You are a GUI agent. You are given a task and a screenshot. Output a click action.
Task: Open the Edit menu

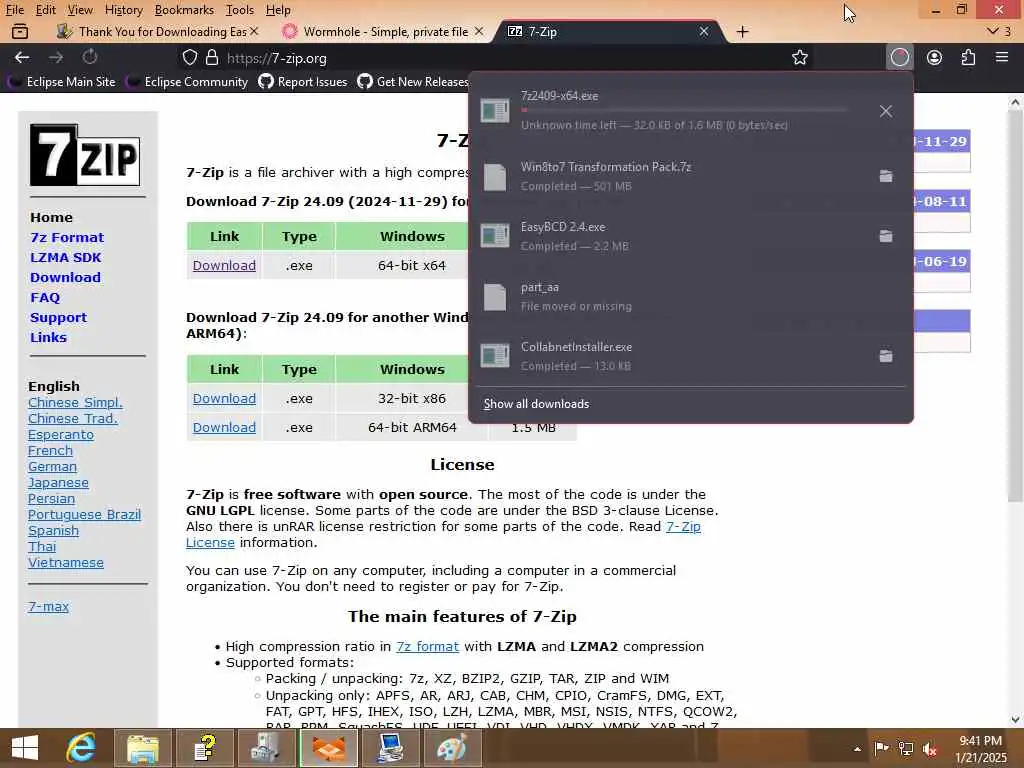46,10
